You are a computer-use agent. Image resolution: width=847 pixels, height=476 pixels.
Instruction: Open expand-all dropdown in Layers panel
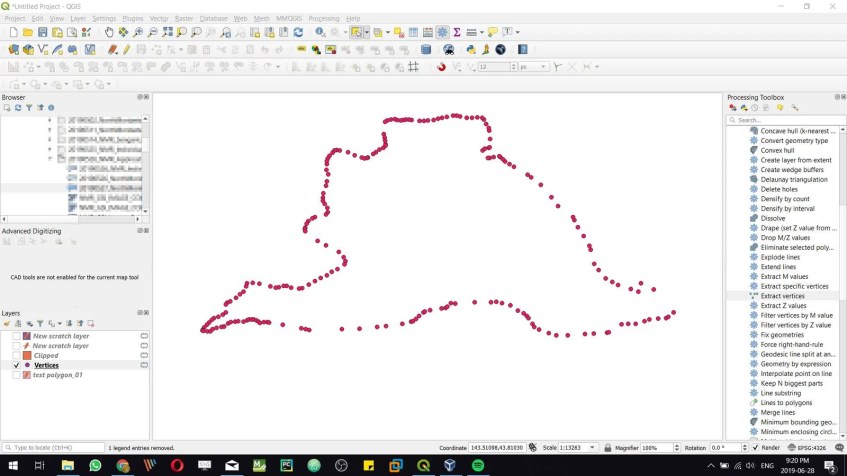59,324
